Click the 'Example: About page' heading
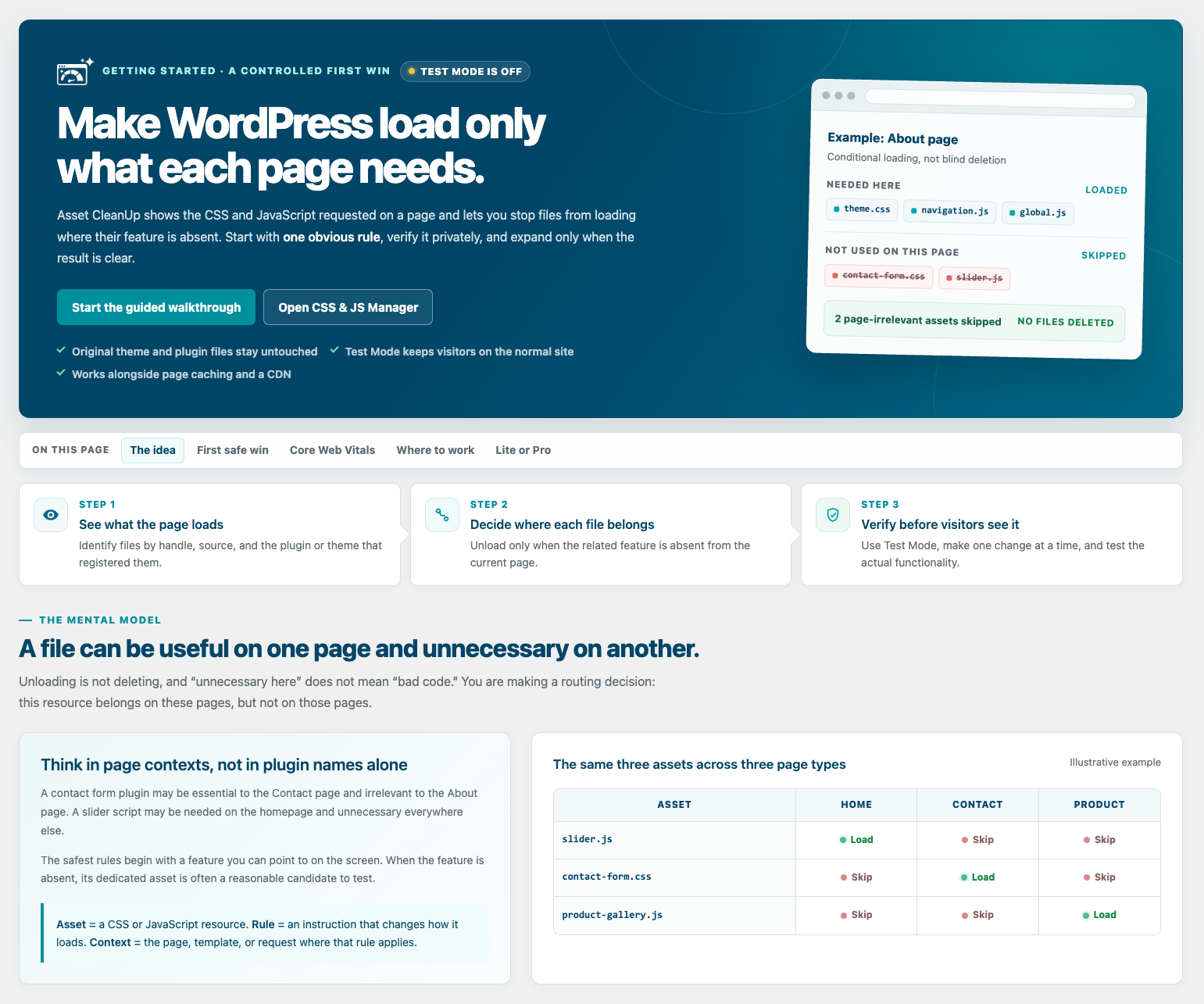The image size is (1204, 1004). coord(892,138)
